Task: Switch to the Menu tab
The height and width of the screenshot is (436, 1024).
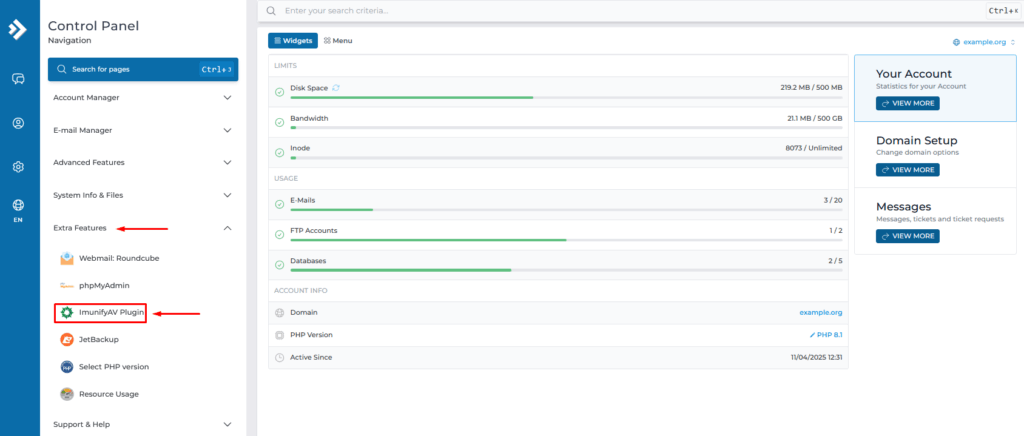Action: (338, 41)
